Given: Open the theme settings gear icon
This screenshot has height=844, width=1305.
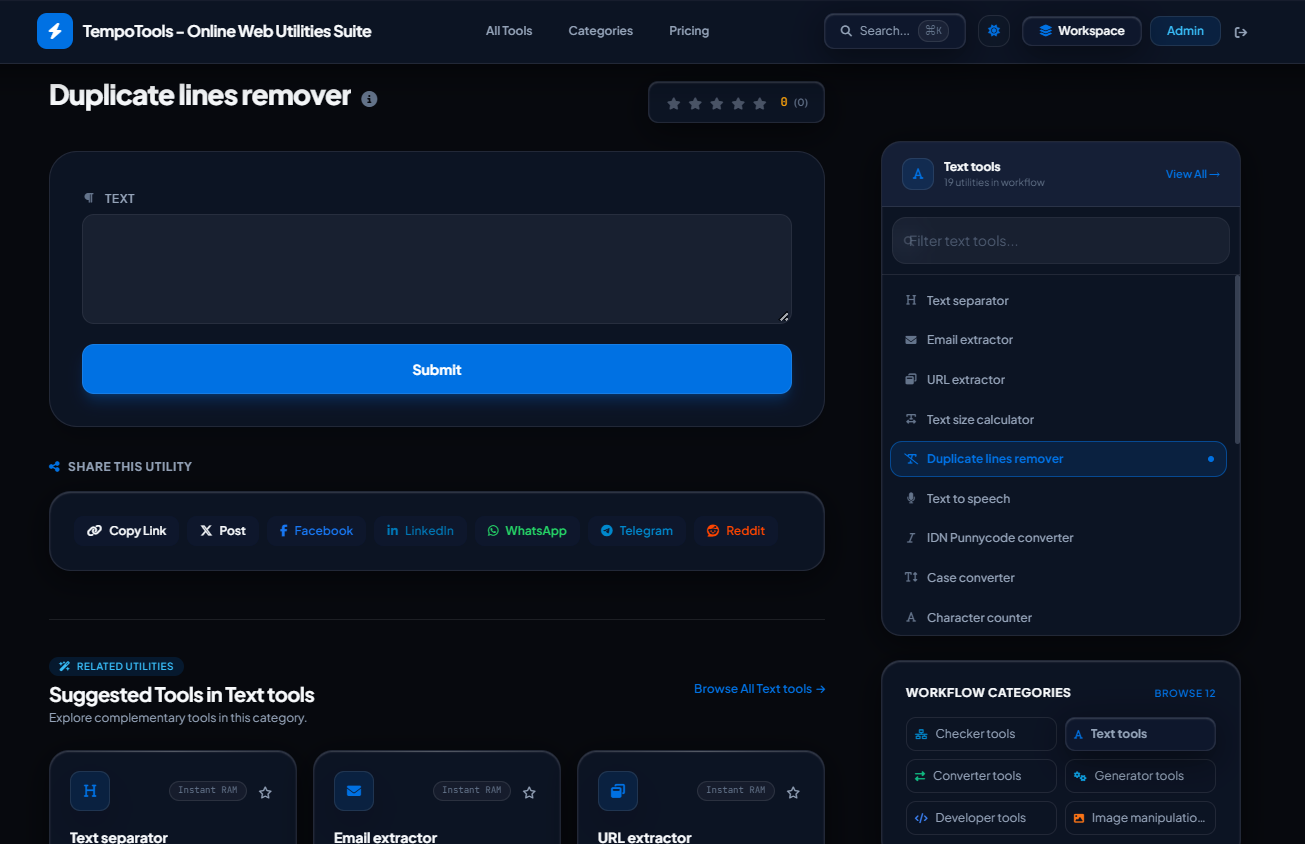Looking at the screenshot, I should (994, 31).
